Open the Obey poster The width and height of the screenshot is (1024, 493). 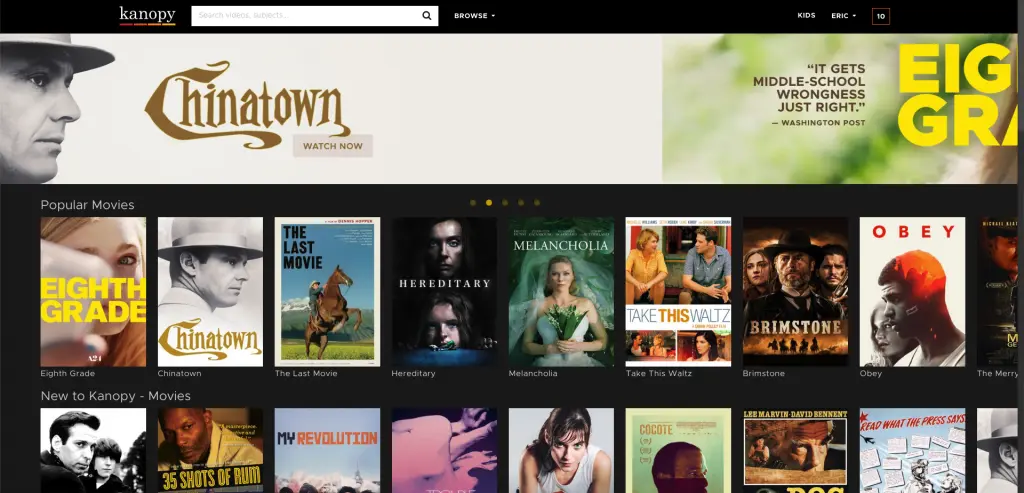912,292
